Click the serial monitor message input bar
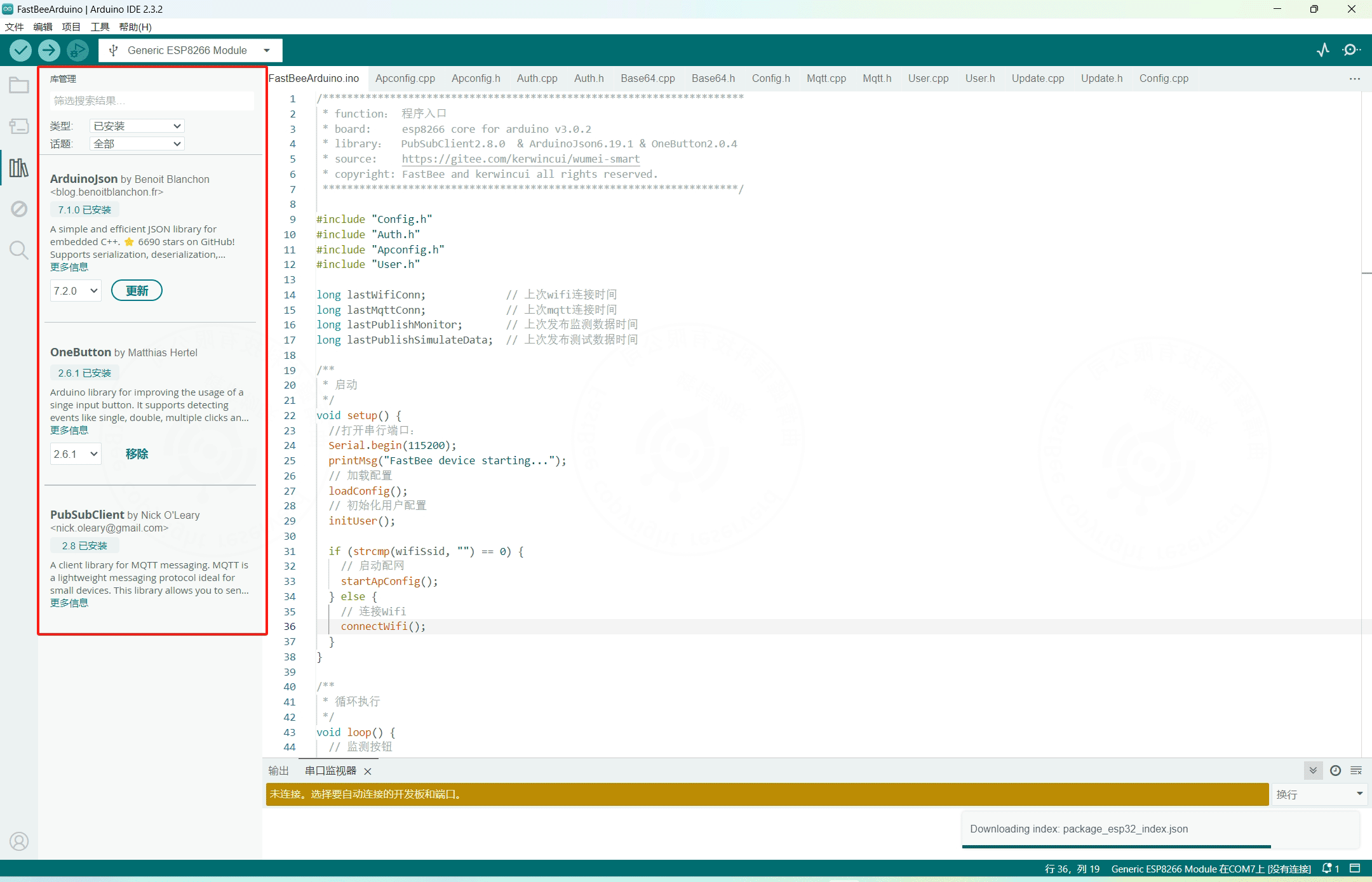Image resolution: width=1372 pixels, height=882 pixels. [x=767, y=794]
